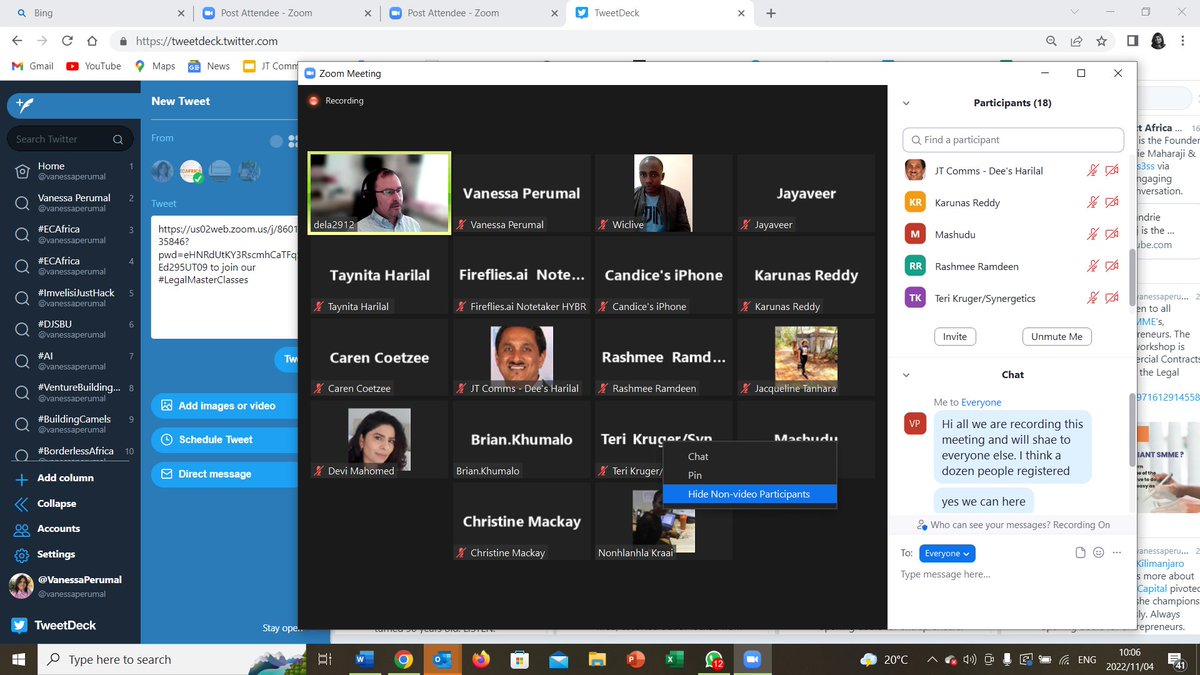Toggle the first tweet-from account avatar
This screenshot has width=1200, height=675.
(x=163, y=171)
